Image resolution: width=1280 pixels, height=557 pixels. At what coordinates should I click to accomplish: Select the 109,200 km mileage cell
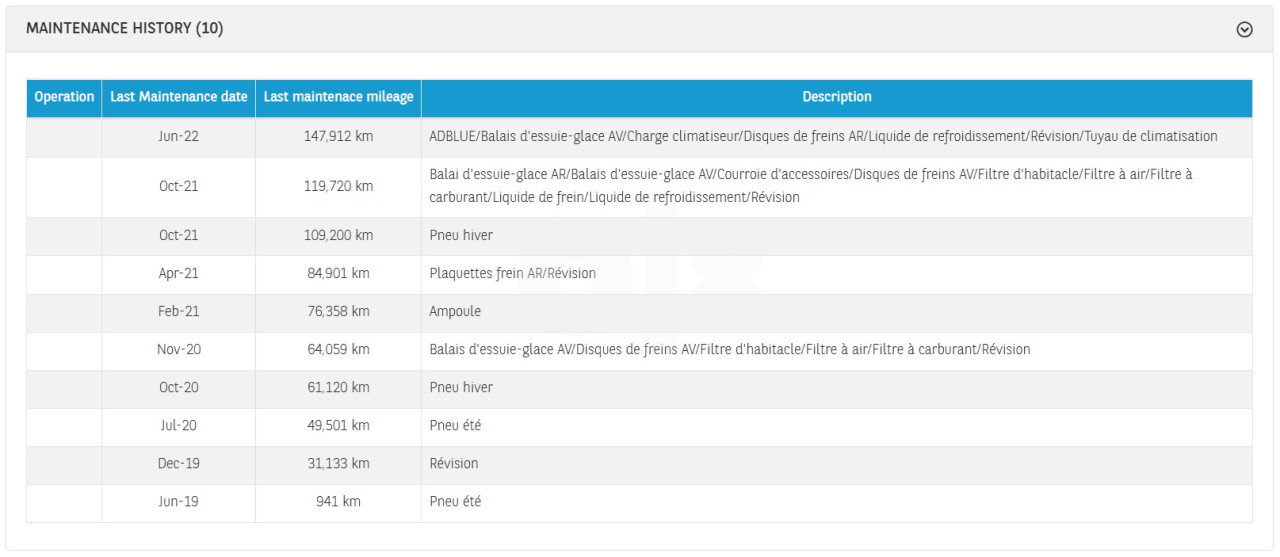click(338, 235)
